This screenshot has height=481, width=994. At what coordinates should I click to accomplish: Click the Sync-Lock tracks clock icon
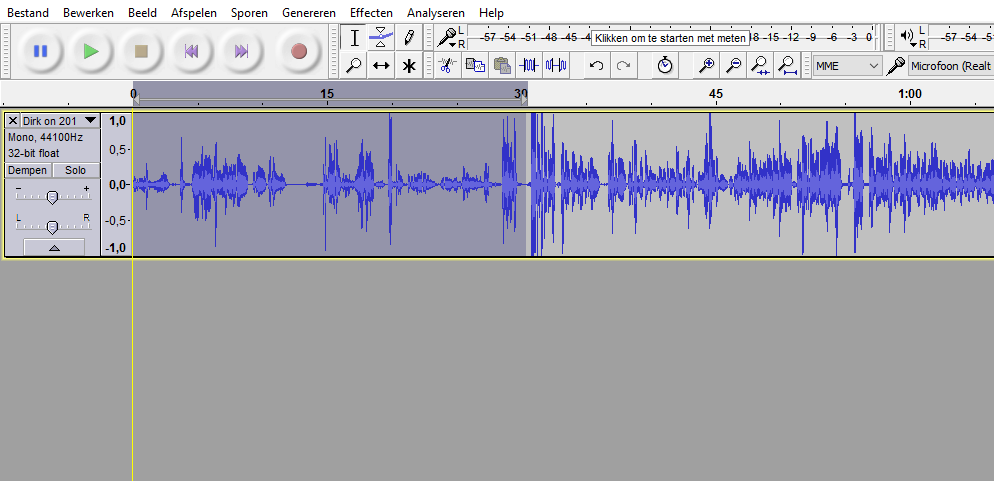[664, 65]
